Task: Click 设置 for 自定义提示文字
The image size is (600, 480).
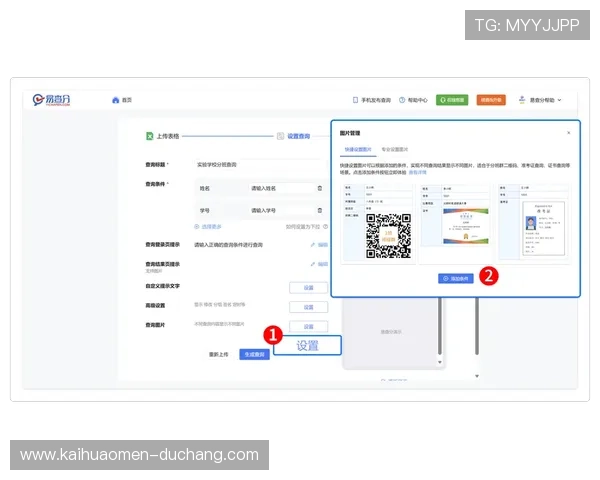Action: click(308, 287)
